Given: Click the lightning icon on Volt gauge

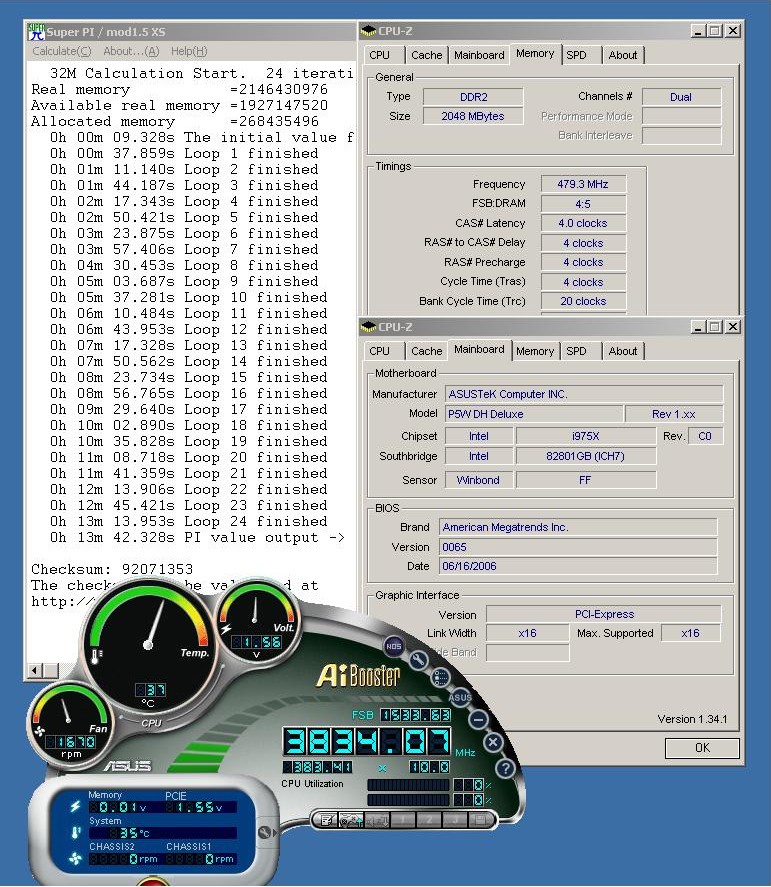Looking at the screenshot, I should point(226,630).
